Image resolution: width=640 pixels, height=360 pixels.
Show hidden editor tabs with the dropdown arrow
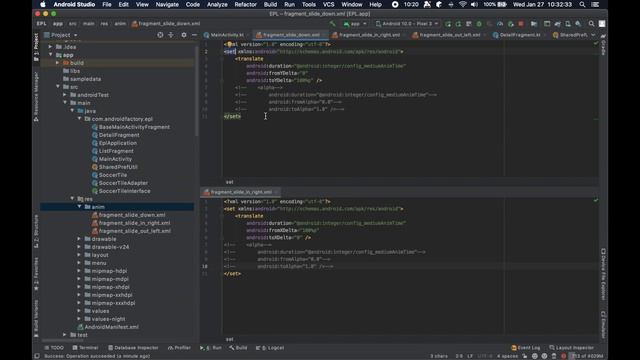click(x=593, y=35)
